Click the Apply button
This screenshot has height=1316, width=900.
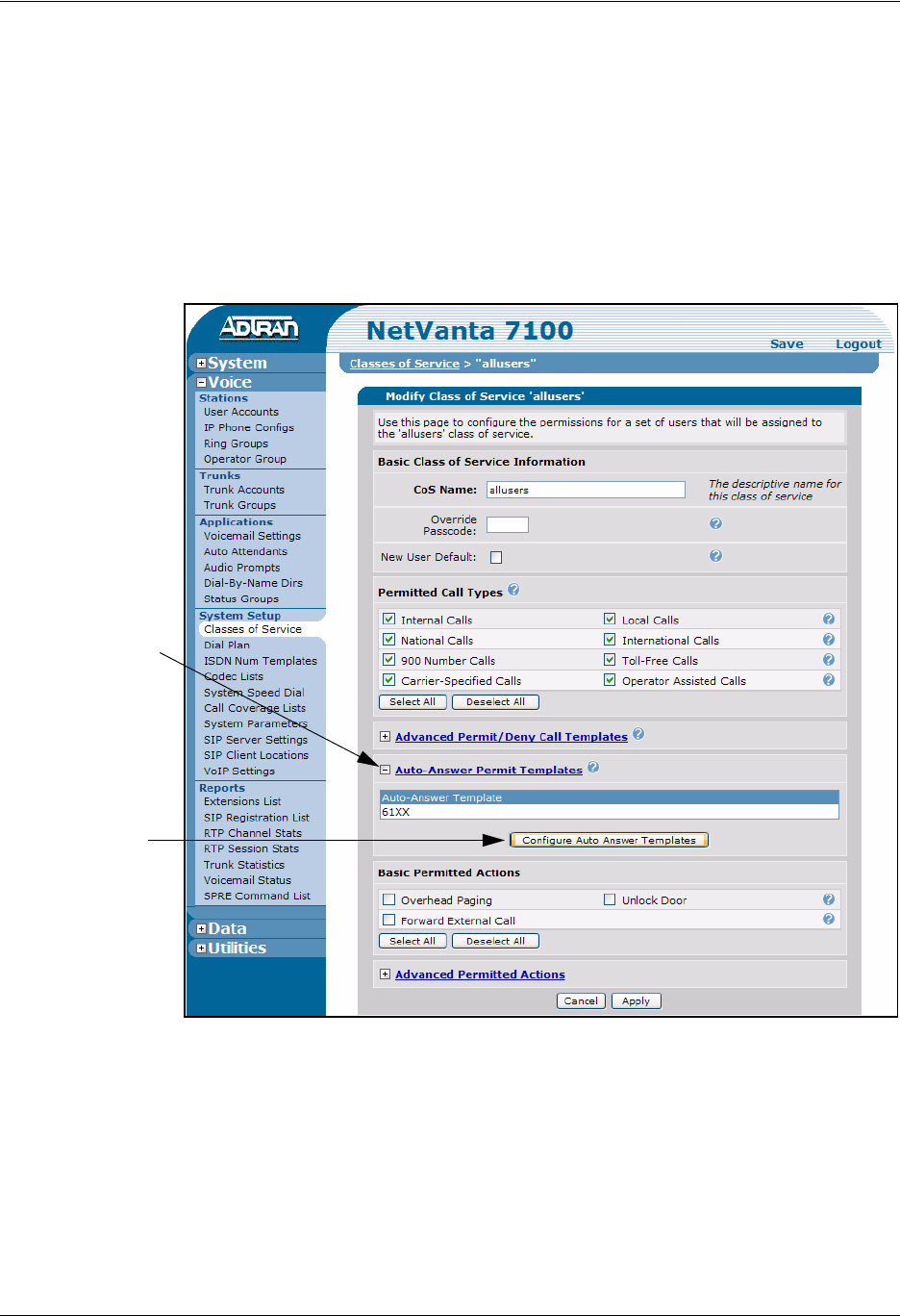pyautogui.click(x=636, y=1000)
